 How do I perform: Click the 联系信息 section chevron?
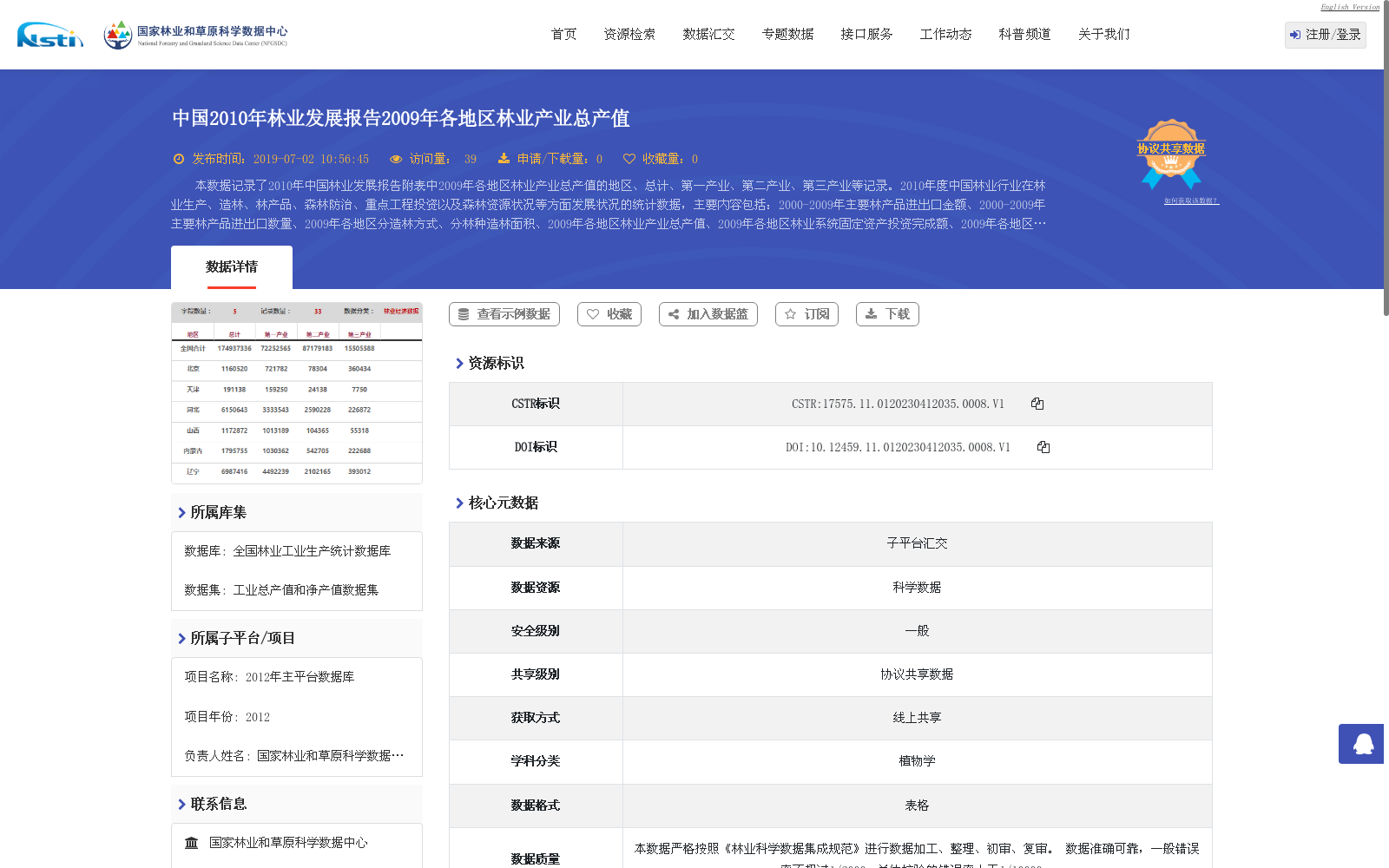tap(181, 804)
